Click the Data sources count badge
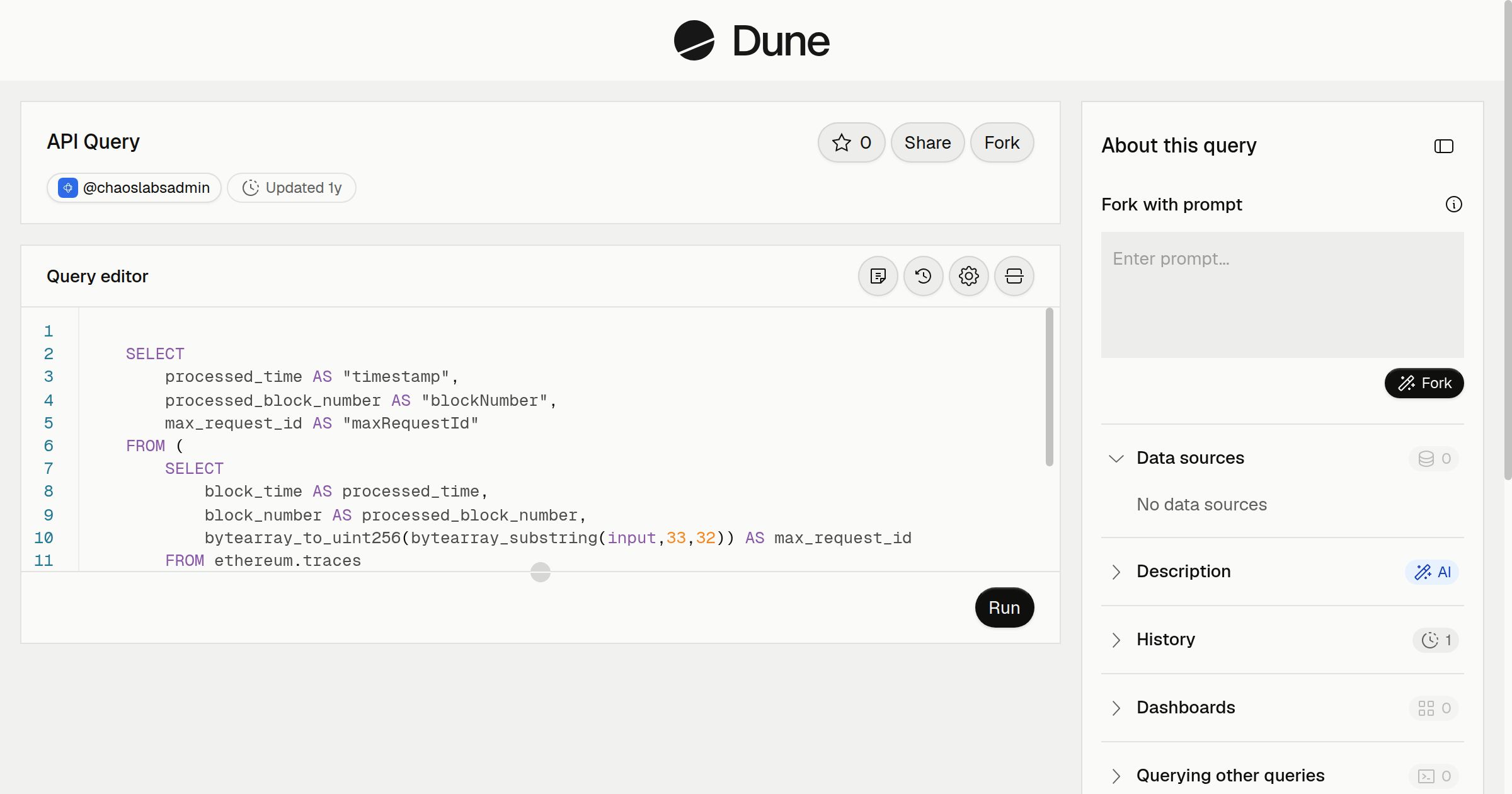Image resolution: width=1512 pixels, height=794 pixels. [1434, 458]
